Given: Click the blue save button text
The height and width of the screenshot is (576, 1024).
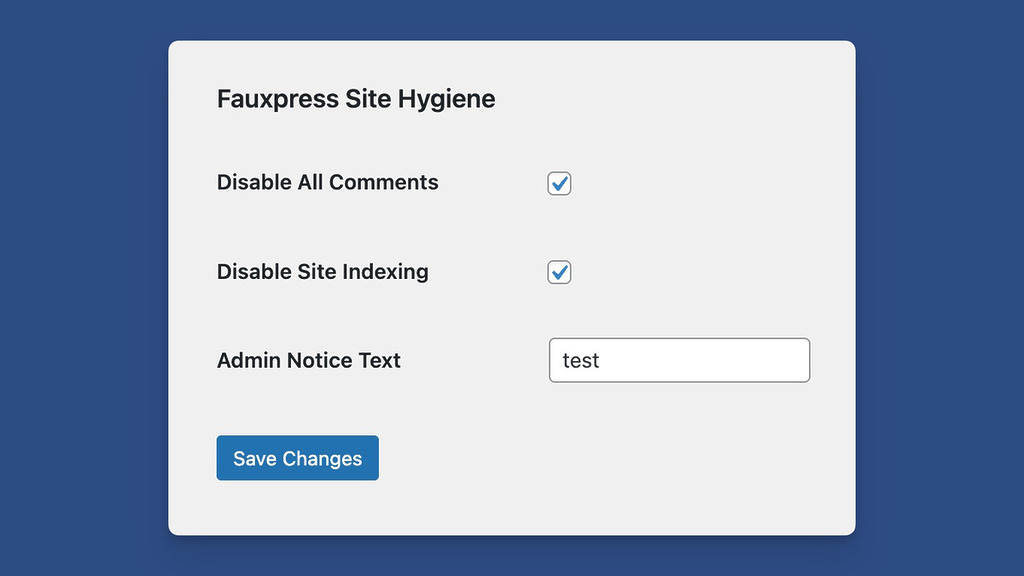Looking at the screenshot, I should click(297, 458).
